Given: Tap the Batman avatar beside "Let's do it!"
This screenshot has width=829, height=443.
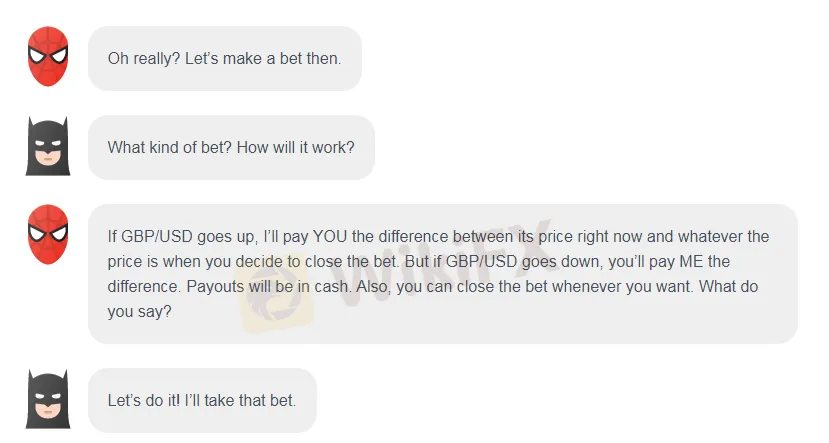Looking at the screenshot, I should [x=47, y=398].
